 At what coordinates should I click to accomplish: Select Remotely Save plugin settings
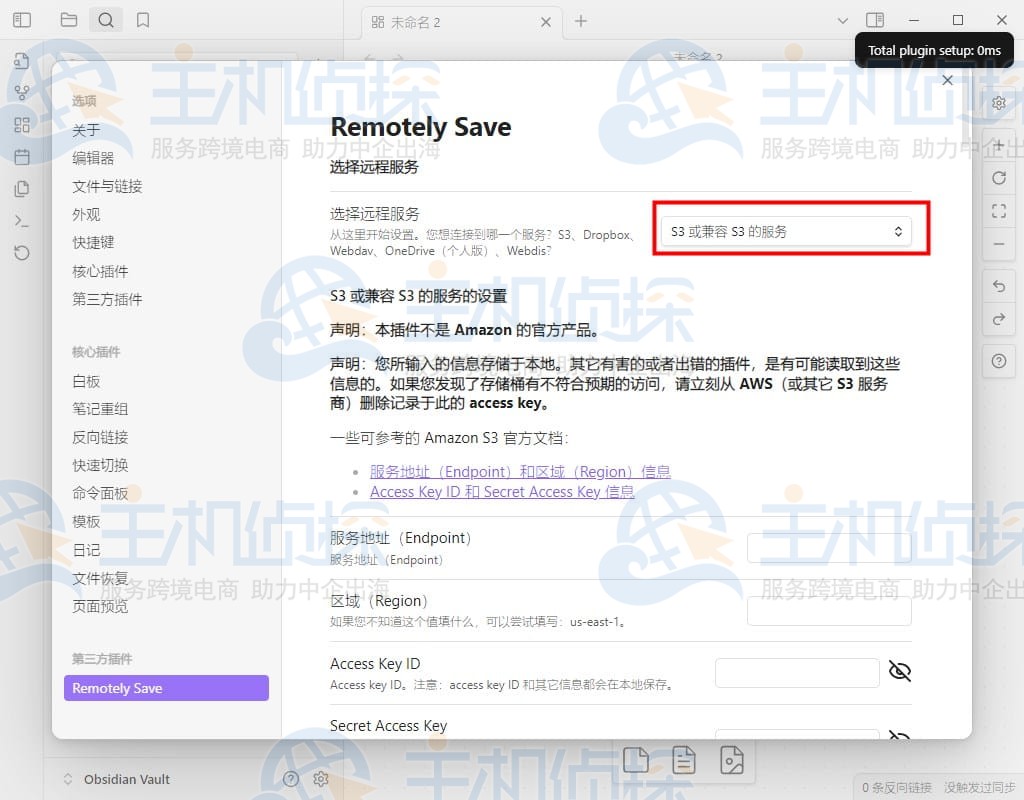click(x=167, y=688)
